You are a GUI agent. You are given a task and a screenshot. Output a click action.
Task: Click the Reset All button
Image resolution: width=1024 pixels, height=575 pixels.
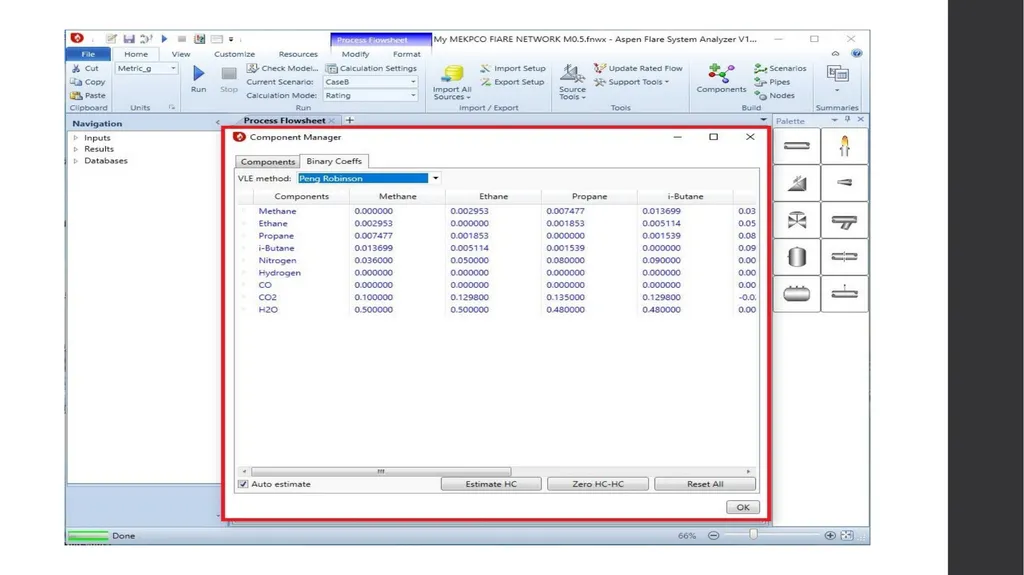(705, 484)
